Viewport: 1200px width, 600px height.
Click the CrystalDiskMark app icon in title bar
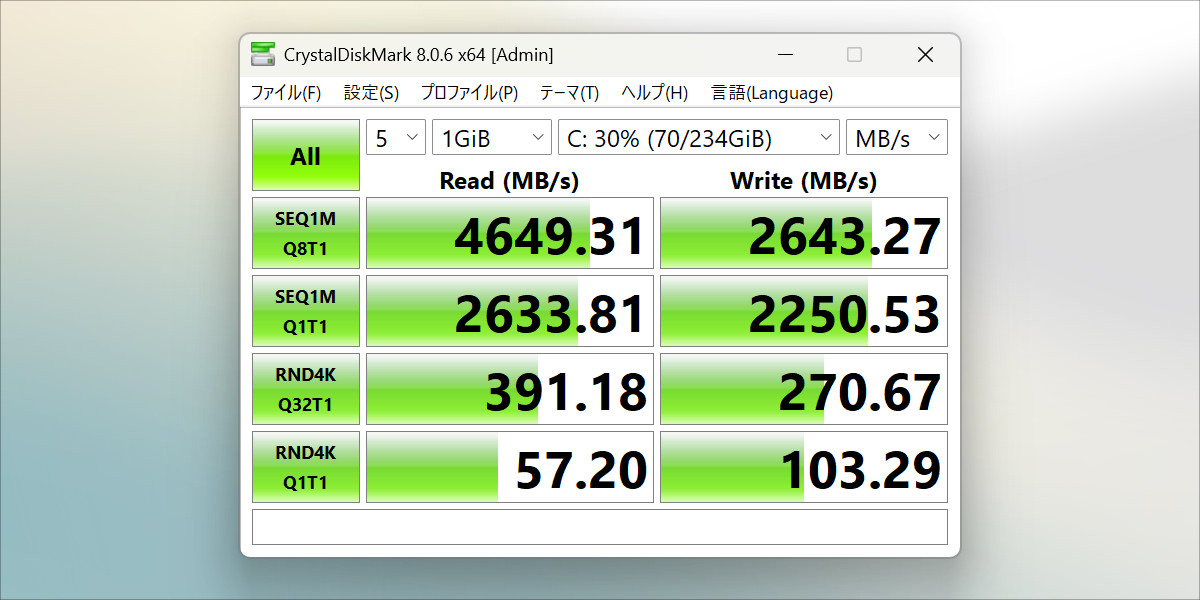tap(263, 55)
